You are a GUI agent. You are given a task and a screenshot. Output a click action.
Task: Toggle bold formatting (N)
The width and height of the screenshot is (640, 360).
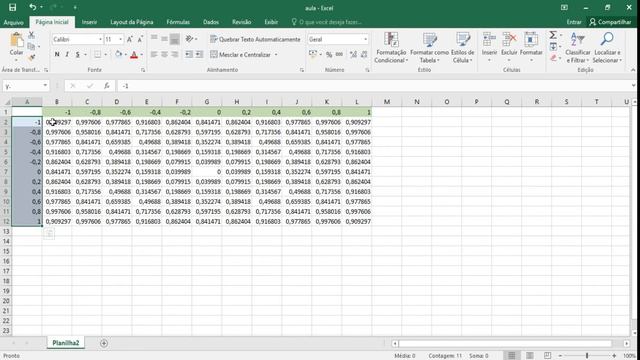(57, 54)
